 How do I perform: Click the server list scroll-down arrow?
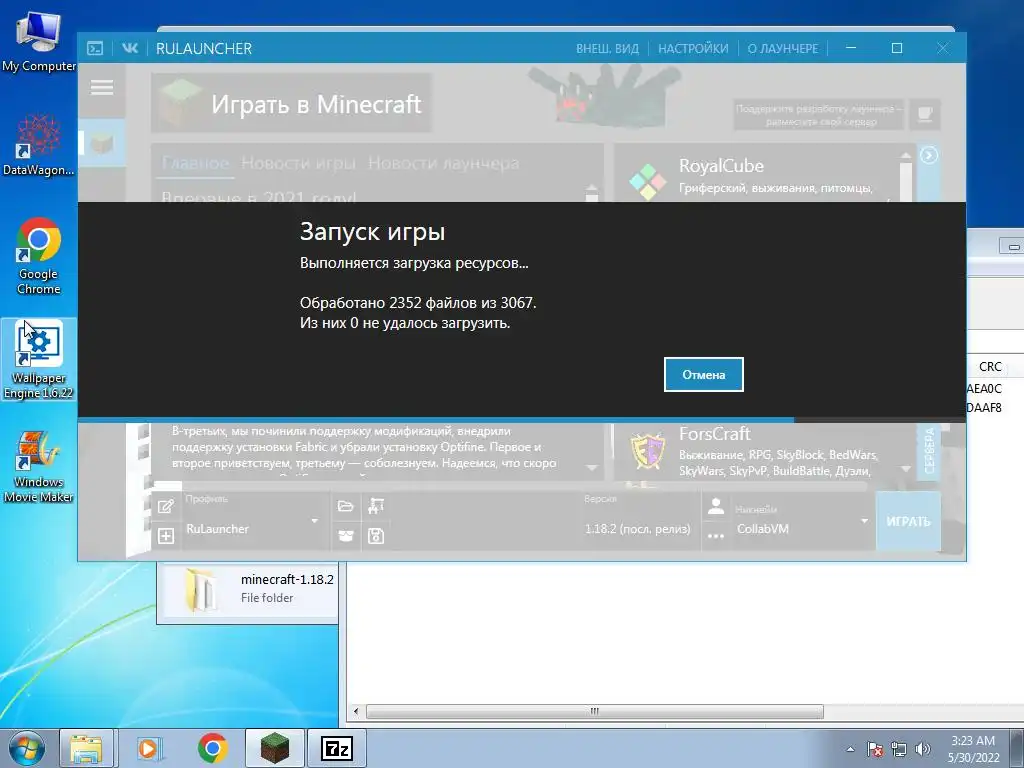point(906,469)
